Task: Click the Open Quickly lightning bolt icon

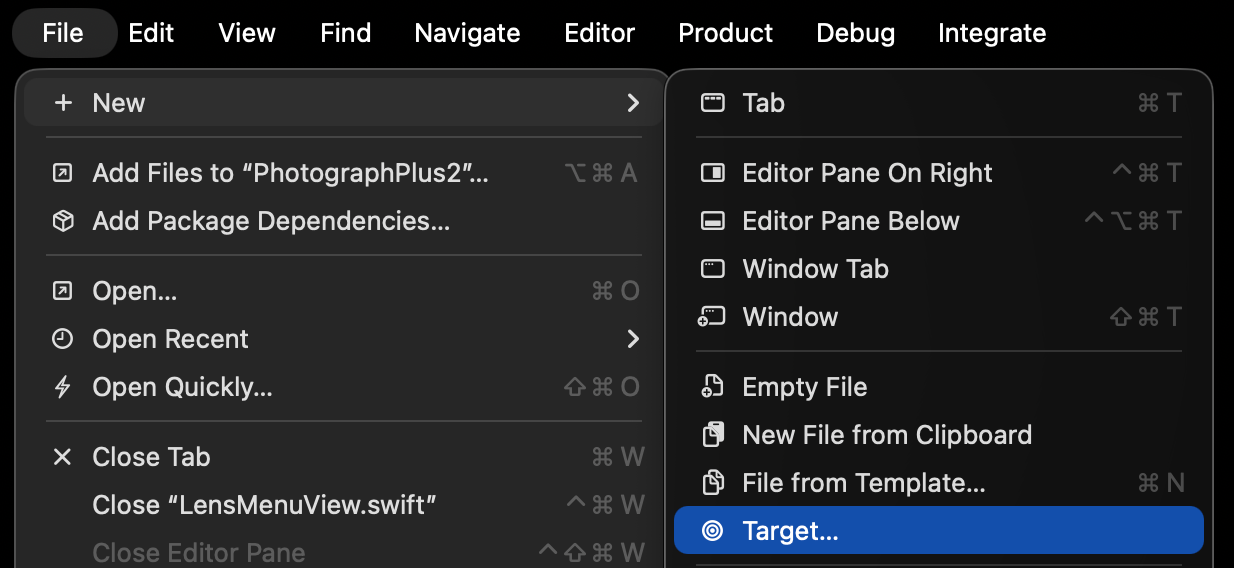Action: (63, 387)
